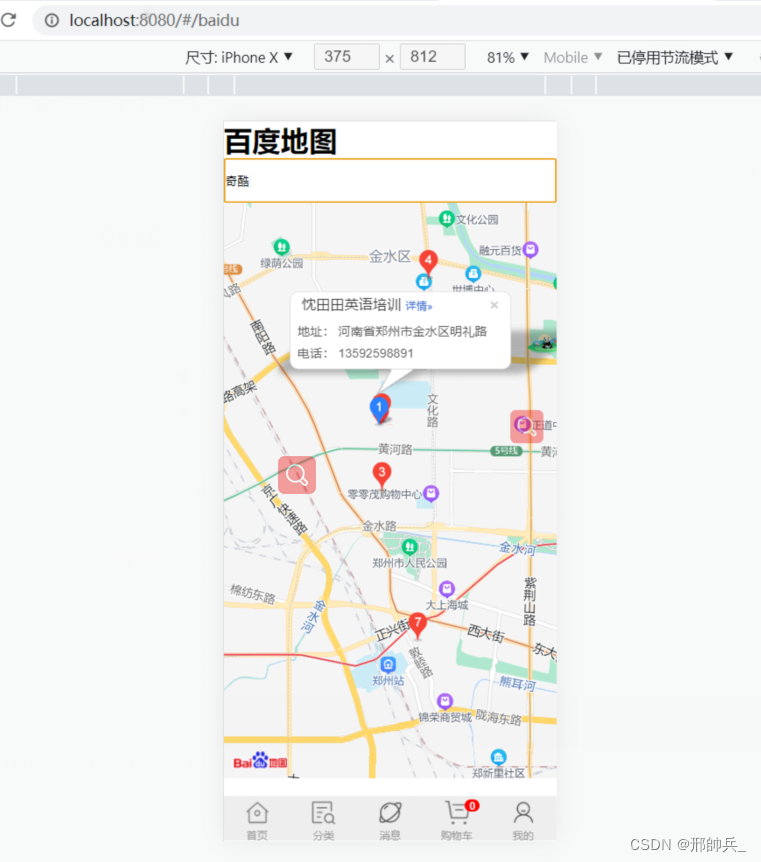The height and width of the screenshot is (862, 761).
Task: Click red map marker number 4
Action: tap(428, 262)
